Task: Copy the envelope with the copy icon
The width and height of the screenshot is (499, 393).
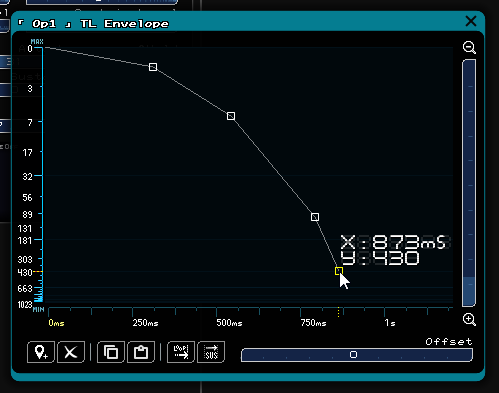Action: (111, 352)
